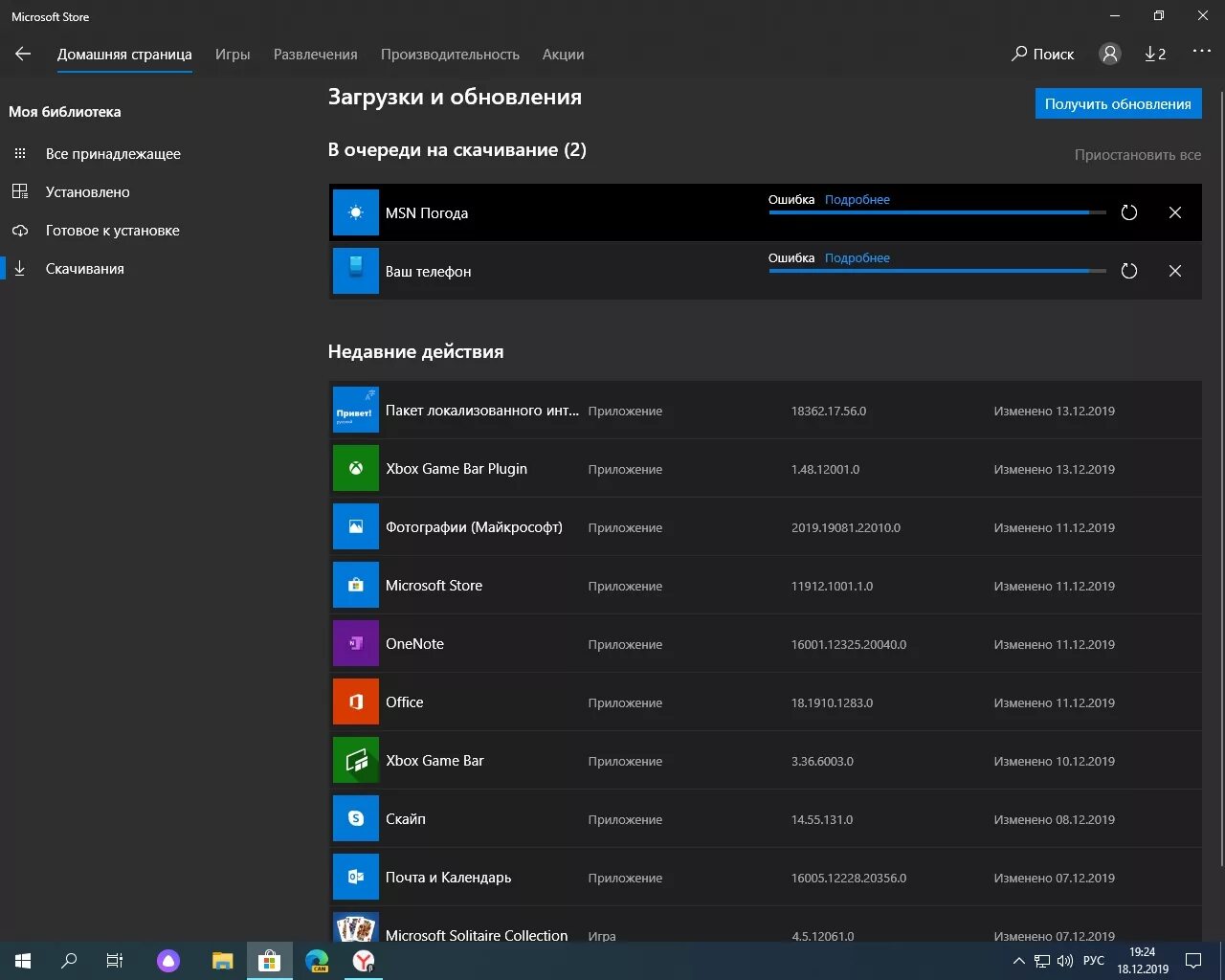Viewport: 1225px width, 980px height.
Task: Cancel the Ваш телефон download
Action: pyautogui.click(x=1175, y=271)
